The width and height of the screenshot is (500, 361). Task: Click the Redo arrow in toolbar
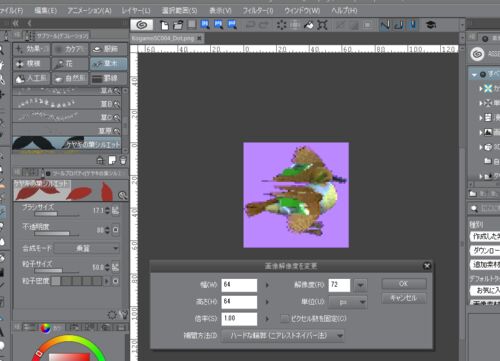[264, 25]
